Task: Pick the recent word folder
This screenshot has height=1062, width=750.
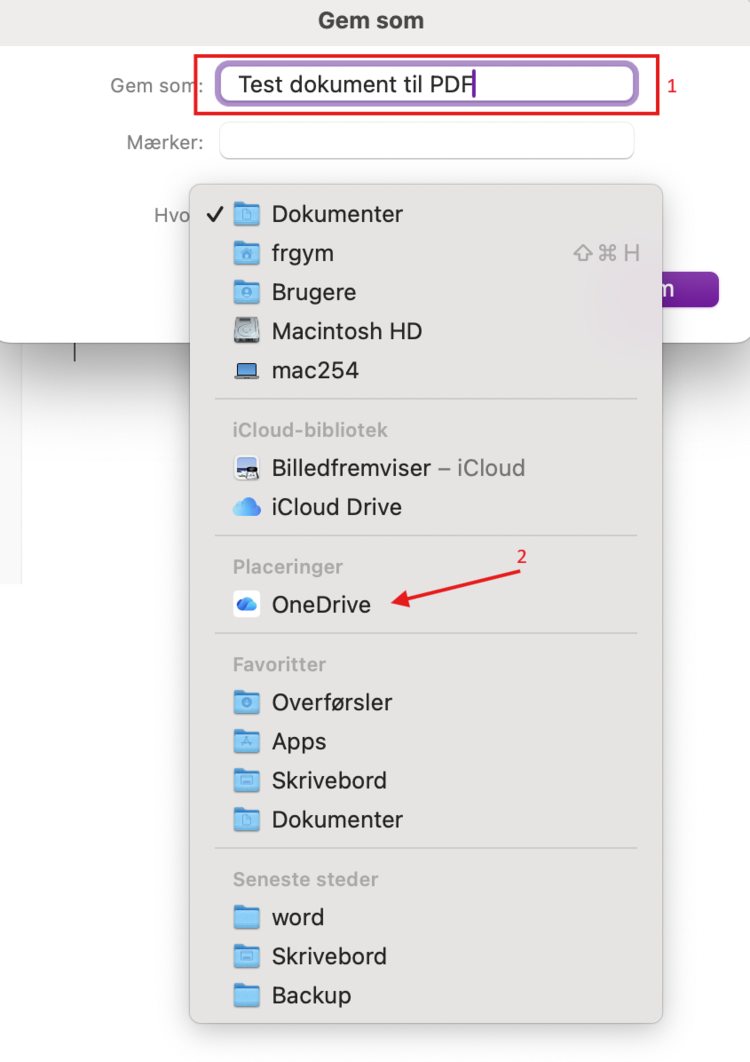Action: coord(298,917)
